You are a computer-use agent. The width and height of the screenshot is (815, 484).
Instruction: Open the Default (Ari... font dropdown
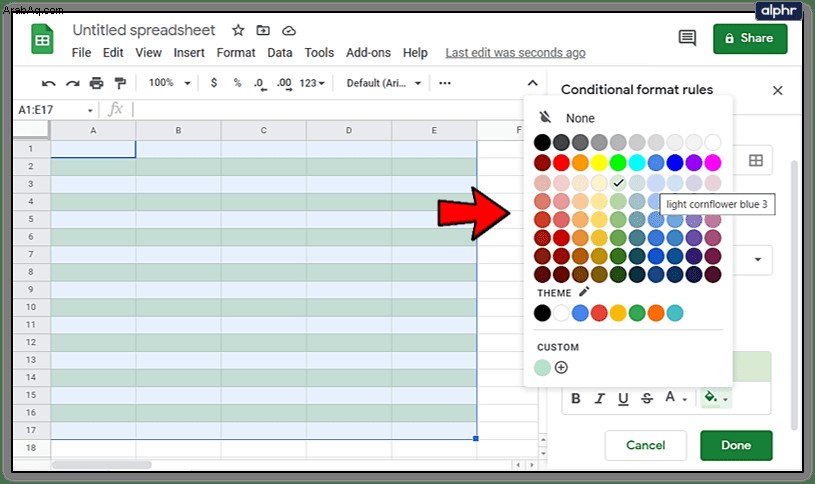coord(384,83)
